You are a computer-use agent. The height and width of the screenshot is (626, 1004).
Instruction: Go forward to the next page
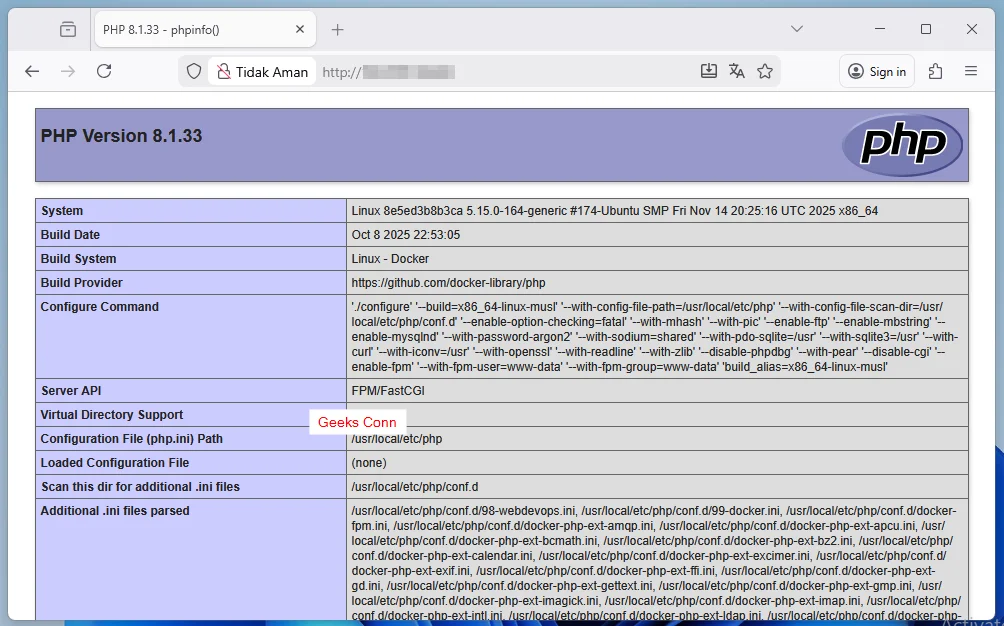point(67,70)
